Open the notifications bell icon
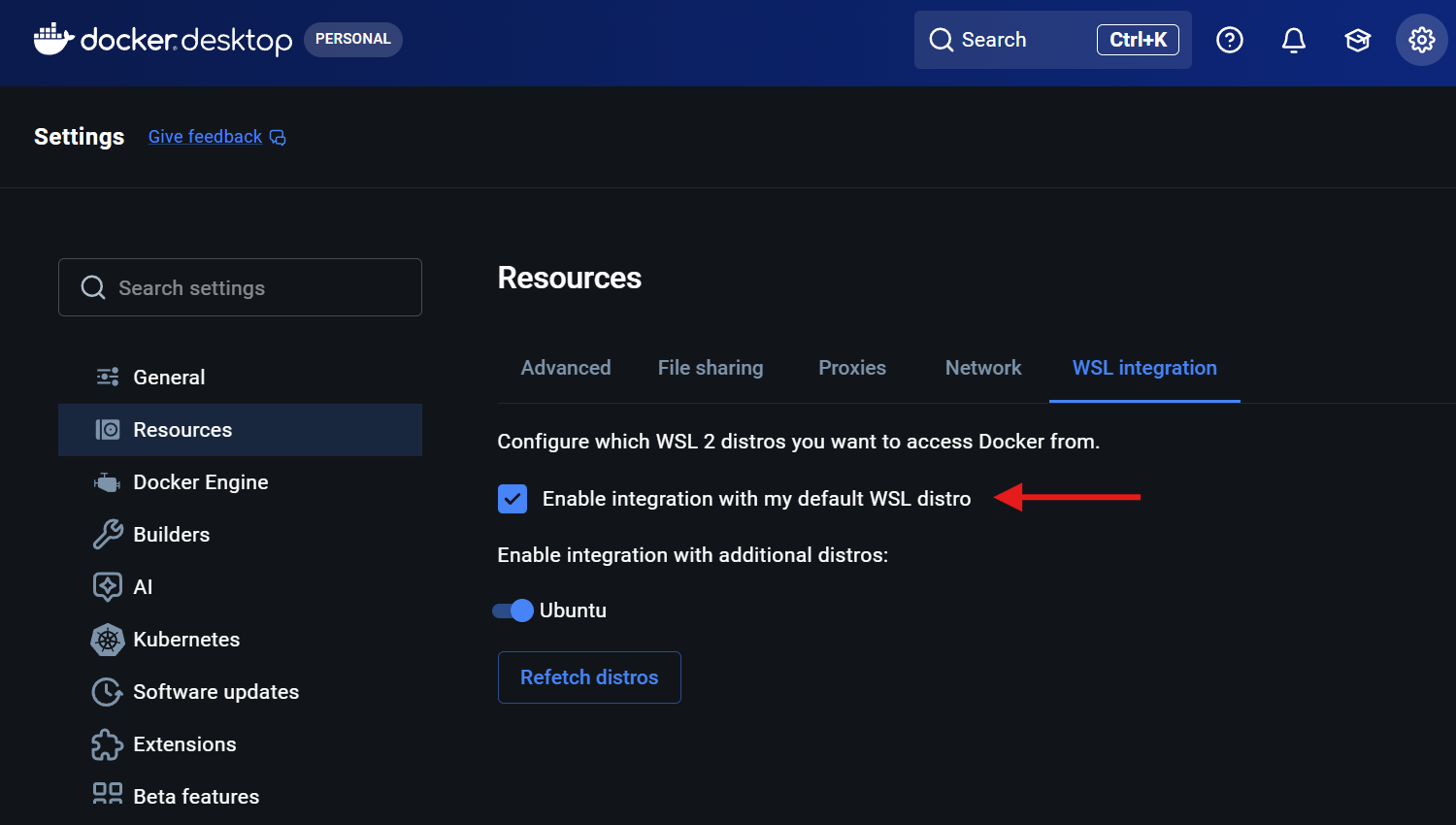This screenshot has height=825, width=1456. click(1294, 40)
